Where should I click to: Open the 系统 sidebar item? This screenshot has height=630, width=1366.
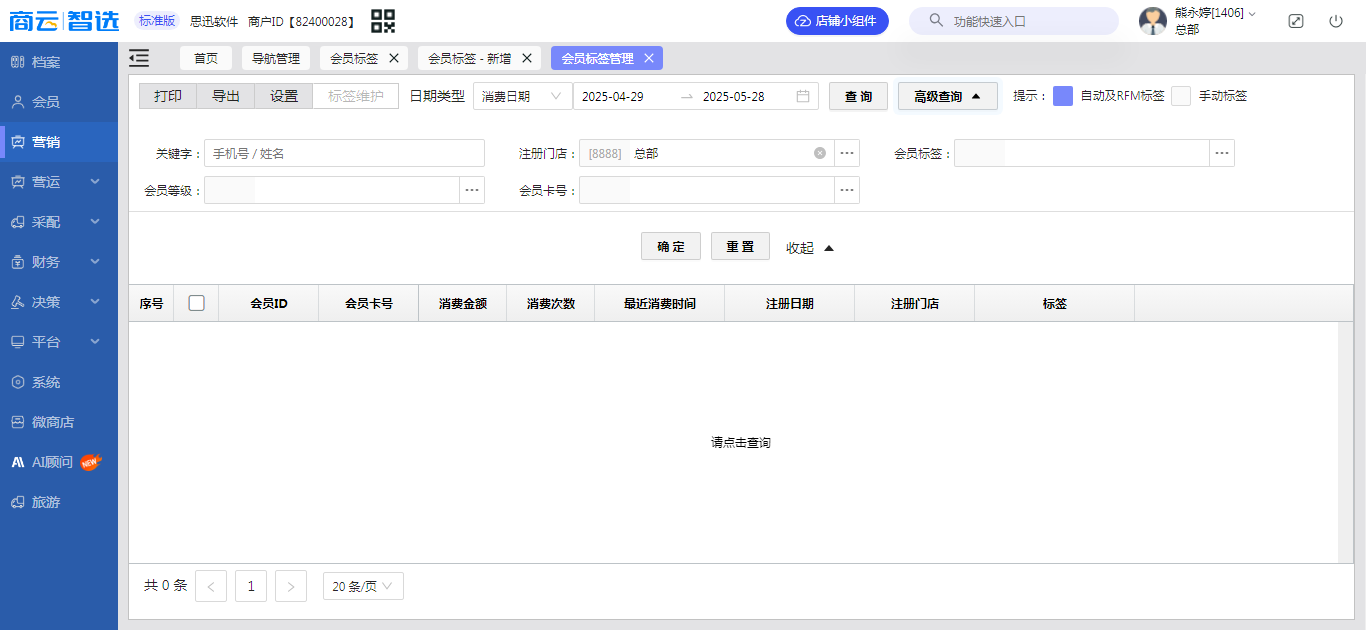click(59, 382)
